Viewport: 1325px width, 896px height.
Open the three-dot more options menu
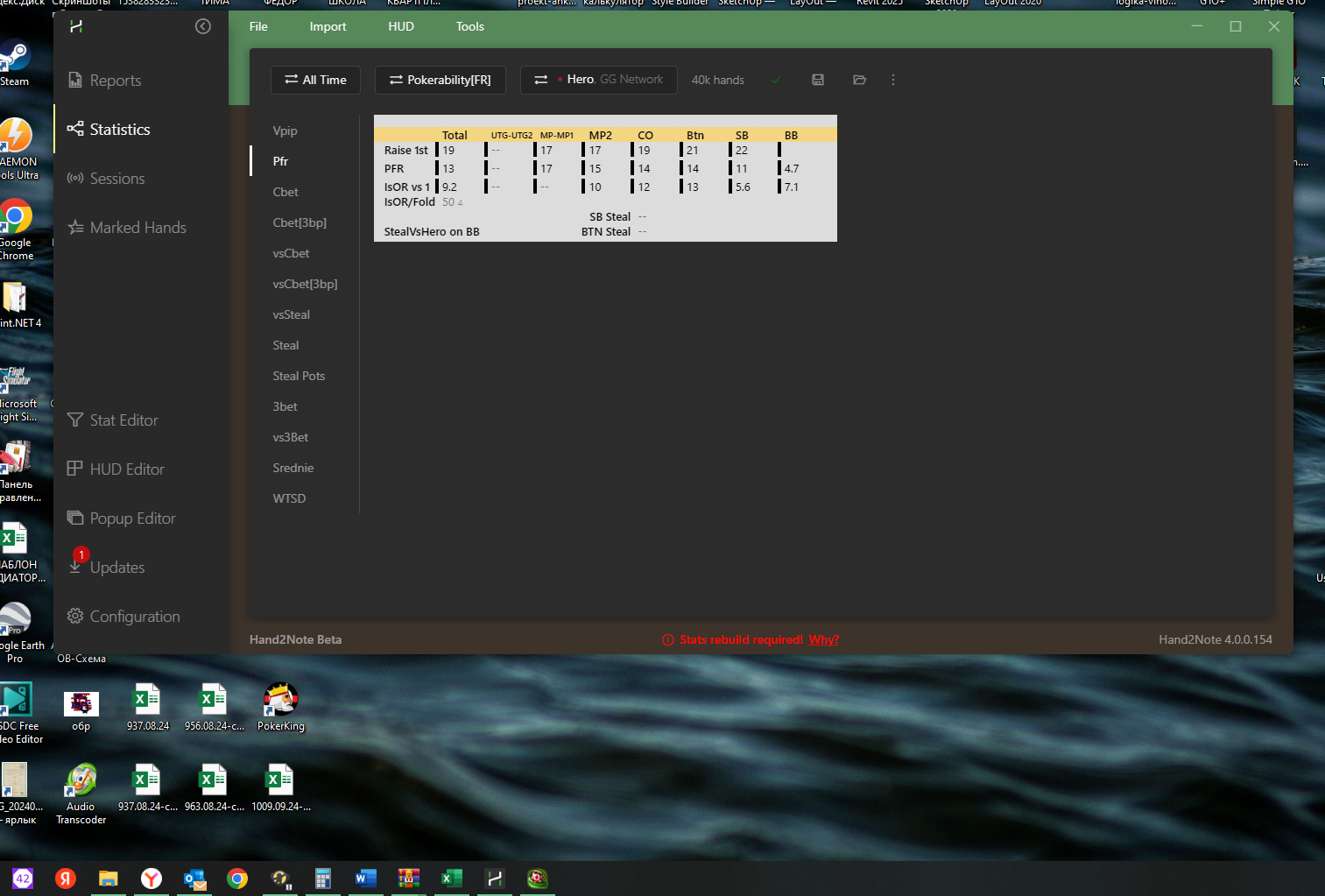[x=893, y=80]
